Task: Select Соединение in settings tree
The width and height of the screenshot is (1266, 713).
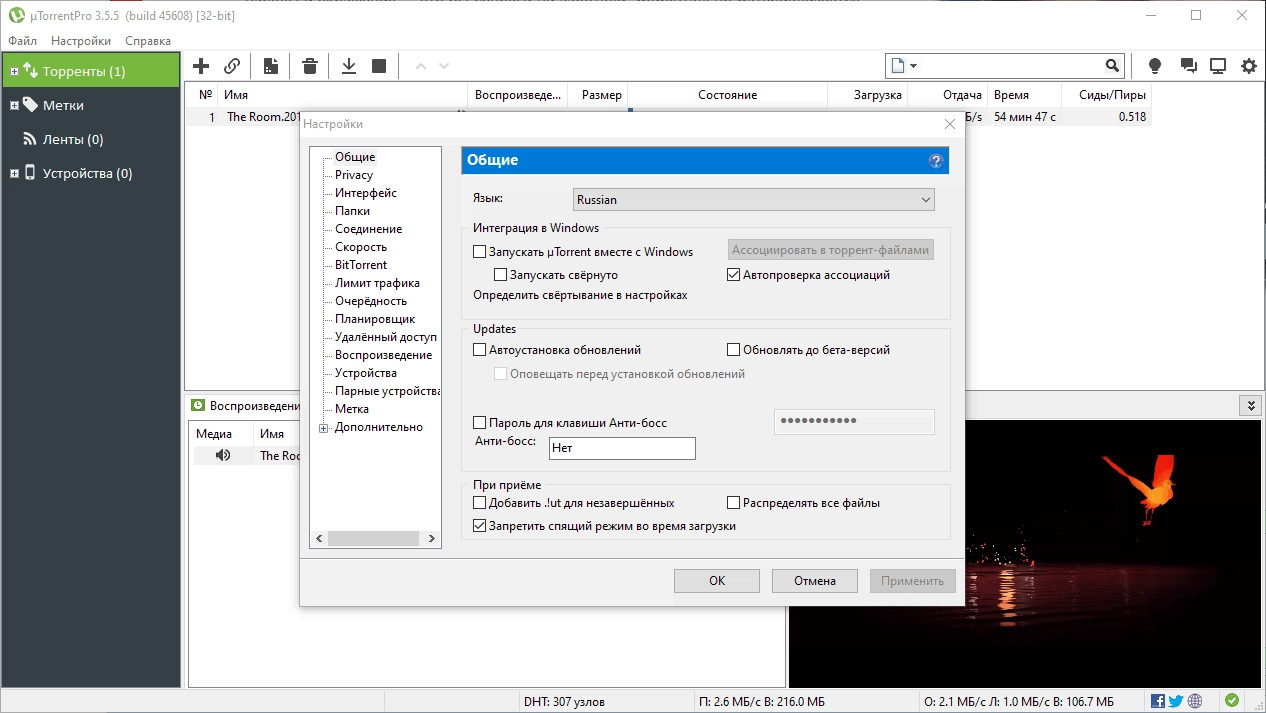Action: [x=369, y=229]
